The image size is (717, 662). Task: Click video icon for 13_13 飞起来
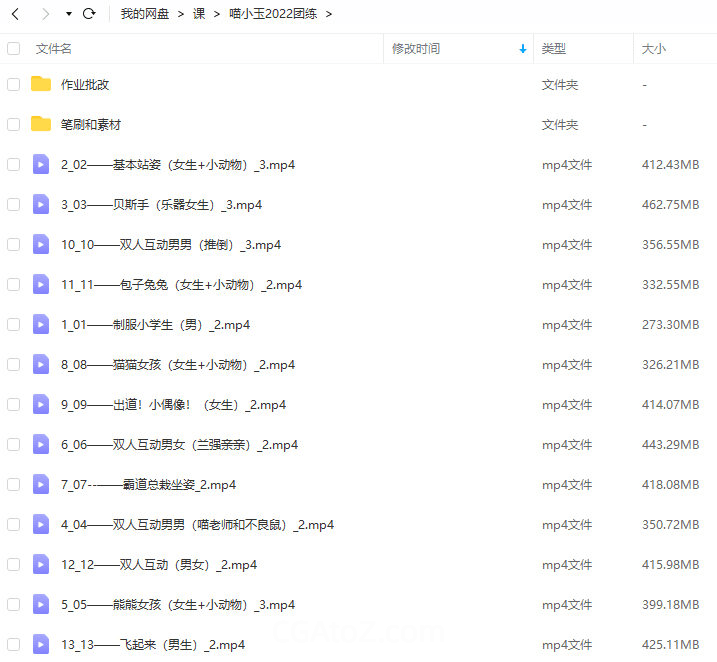pyautogui.click(x=41, y=644)
